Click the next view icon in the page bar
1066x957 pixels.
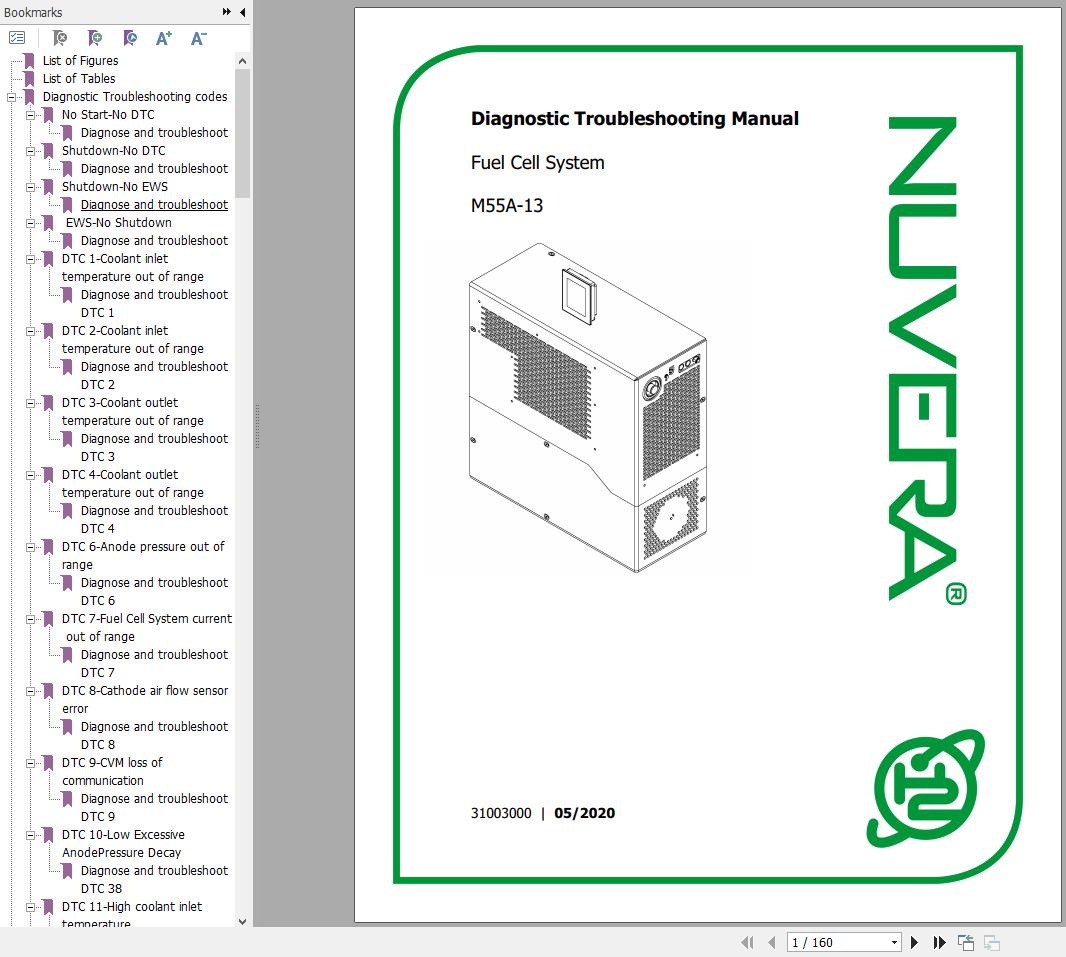[992, 942]
